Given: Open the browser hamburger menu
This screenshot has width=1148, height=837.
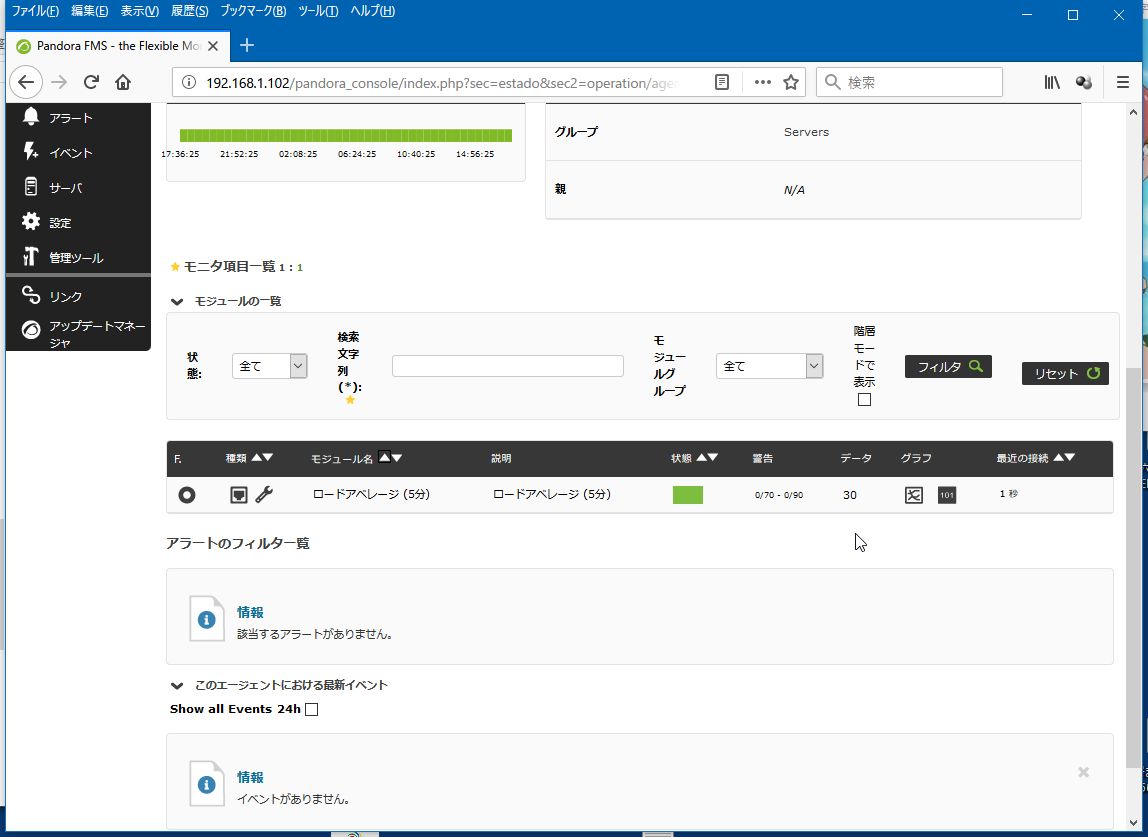Looking at the screenshot, I should pyautogui.click(x=1122, y=82).
